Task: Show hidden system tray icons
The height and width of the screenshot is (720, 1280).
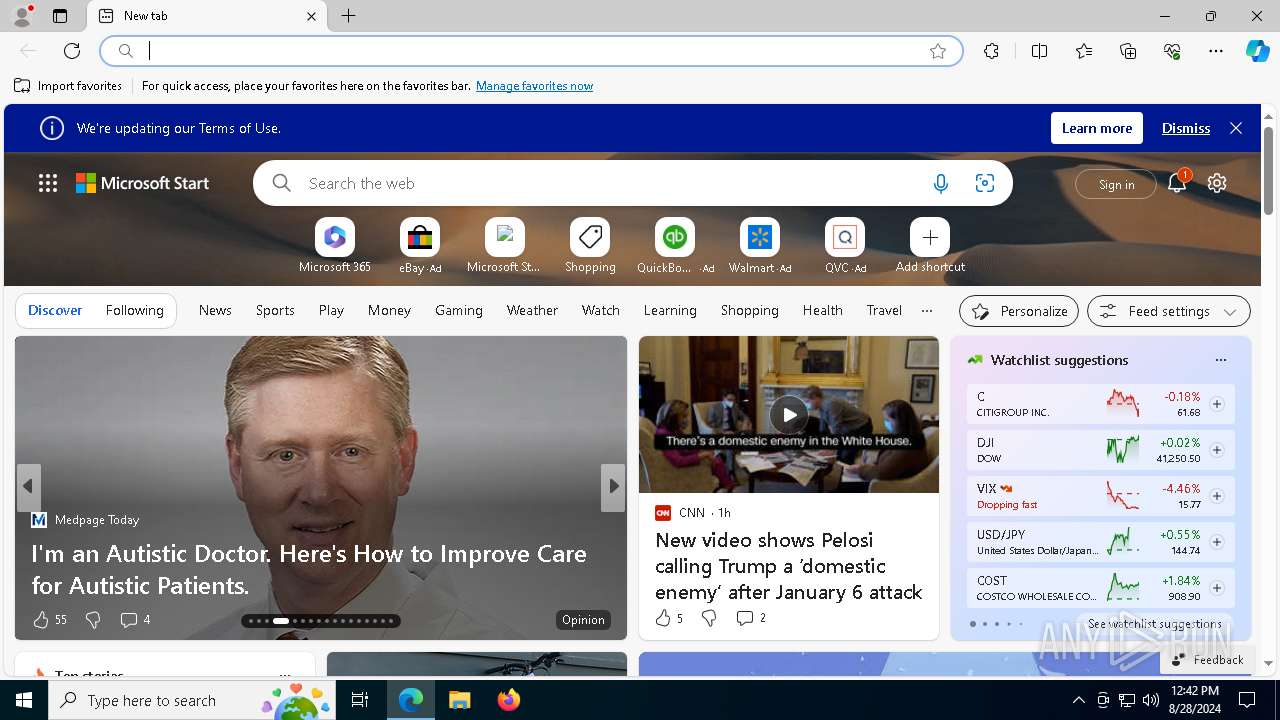Action: pos(1078,700)
